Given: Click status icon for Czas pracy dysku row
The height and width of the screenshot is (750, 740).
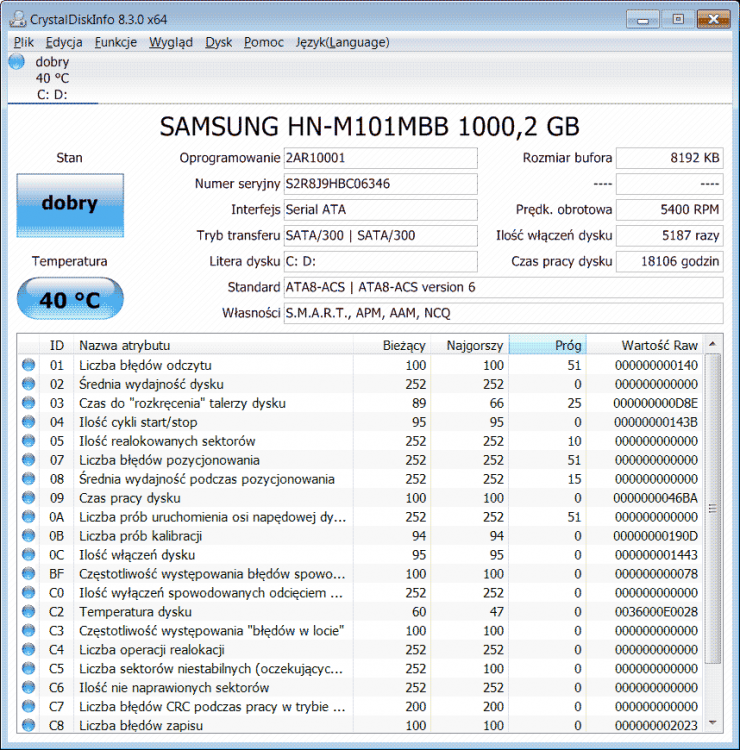Looking at the screenshot, I should (28, 498).
